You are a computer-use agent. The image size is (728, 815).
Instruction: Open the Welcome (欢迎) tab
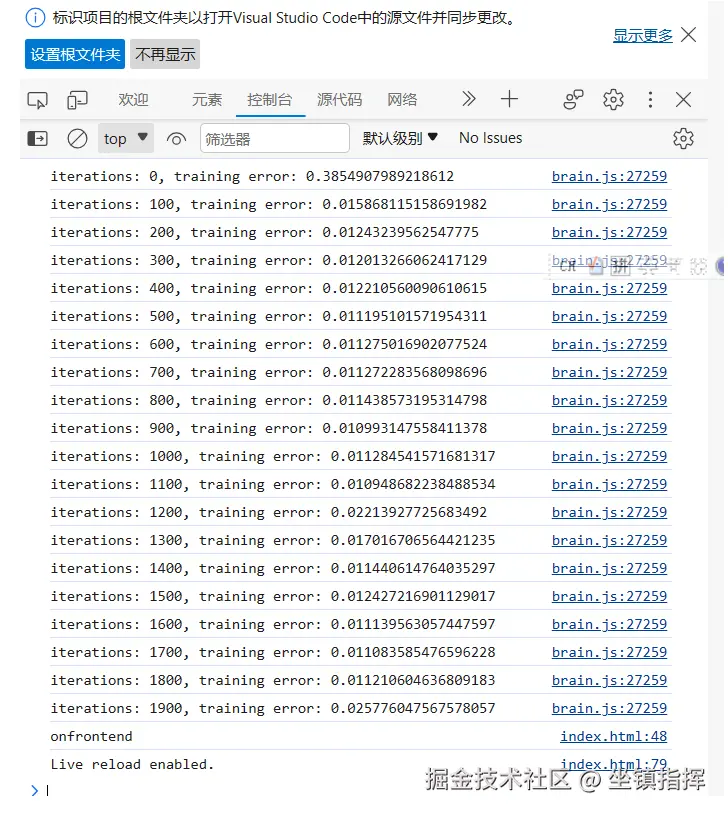coord(133,99)
